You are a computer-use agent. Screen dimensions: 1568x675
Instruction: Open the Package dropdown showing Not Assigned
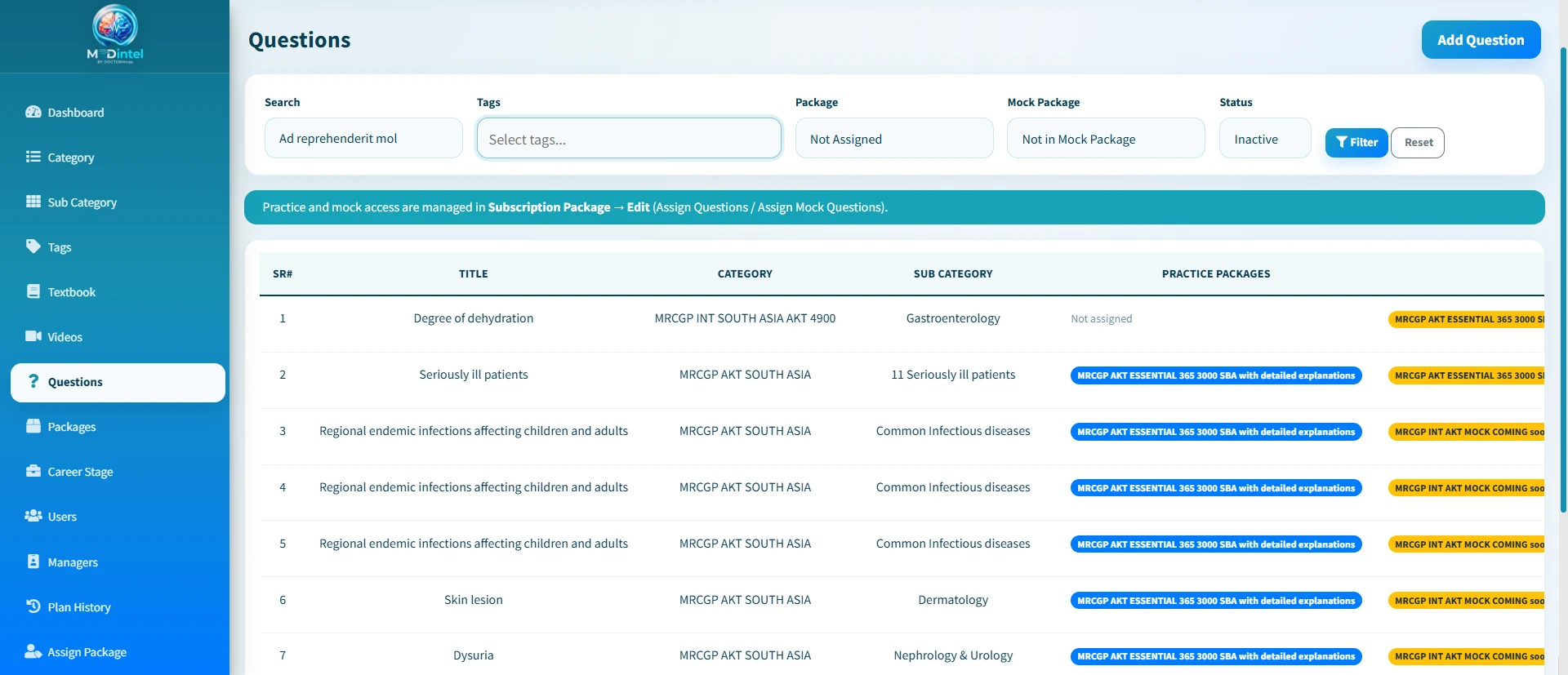click(x=894, y=139)
